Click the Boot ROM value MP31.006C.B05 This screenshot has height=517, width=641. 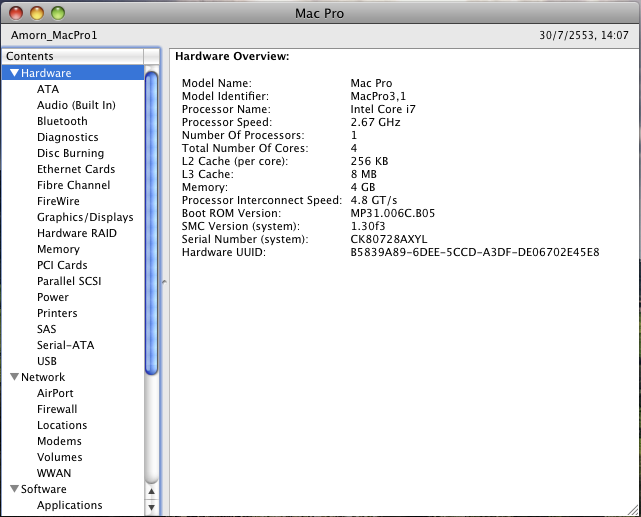click(393, 213)
